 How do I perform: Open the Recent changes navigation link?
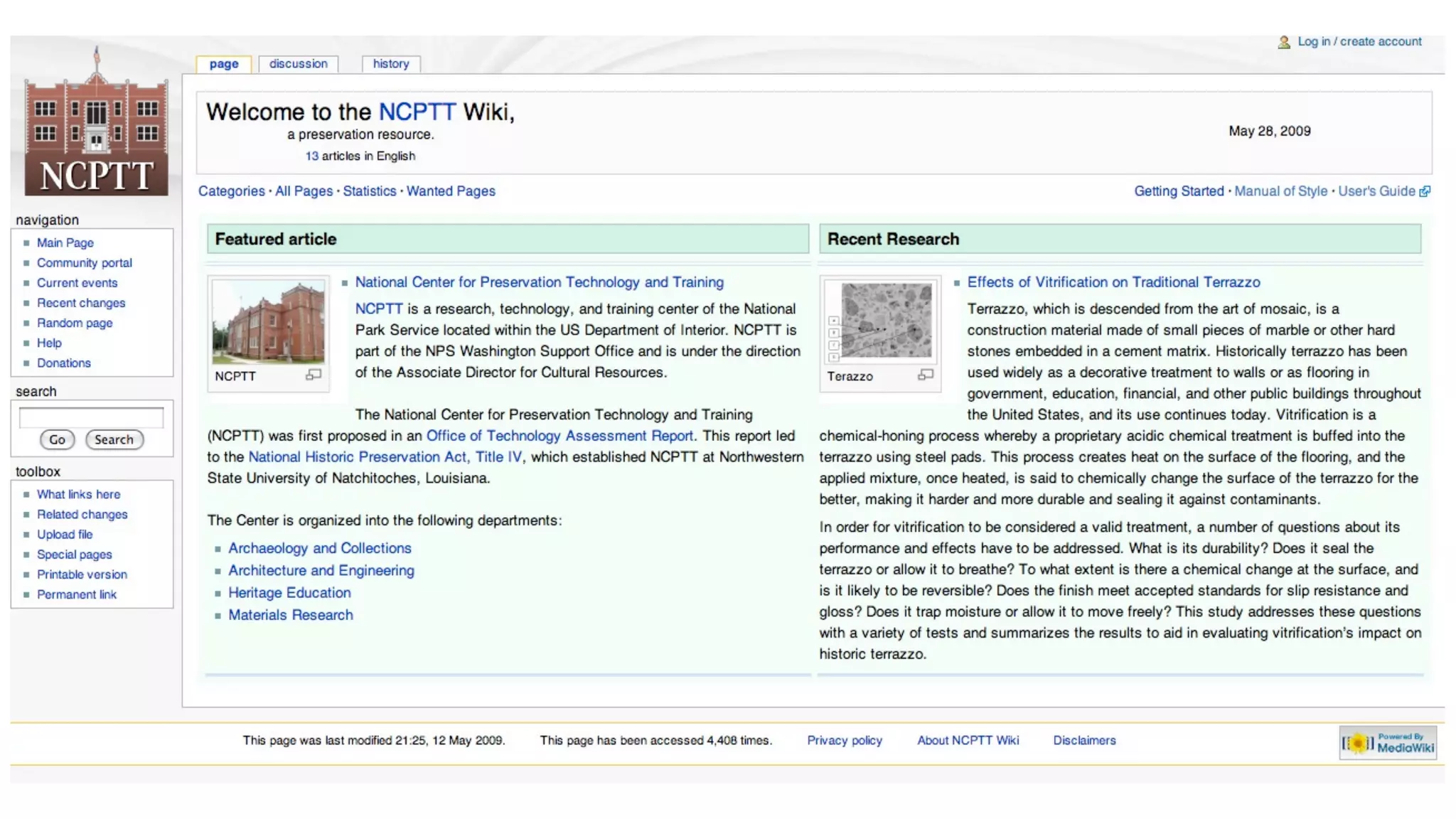[x=81, y=303]
